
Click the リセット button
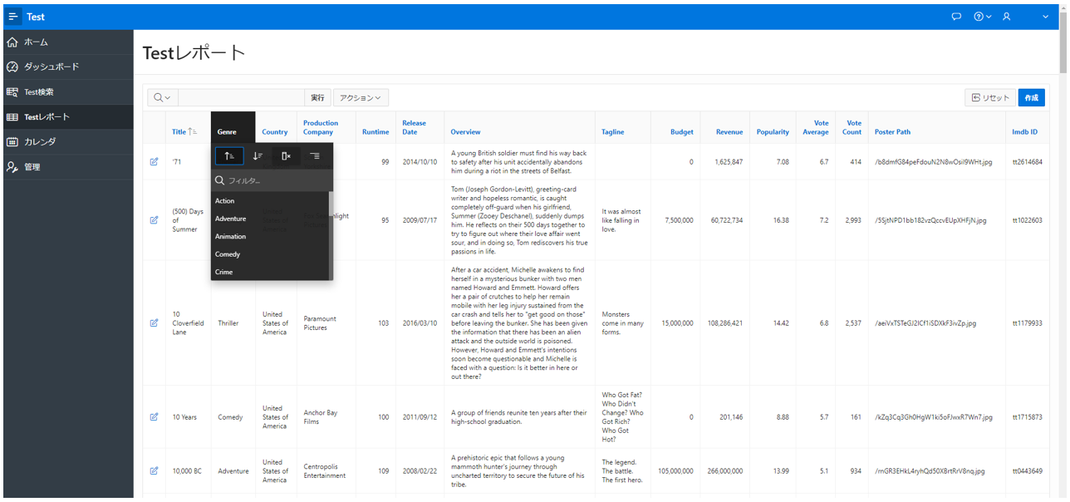990,98
